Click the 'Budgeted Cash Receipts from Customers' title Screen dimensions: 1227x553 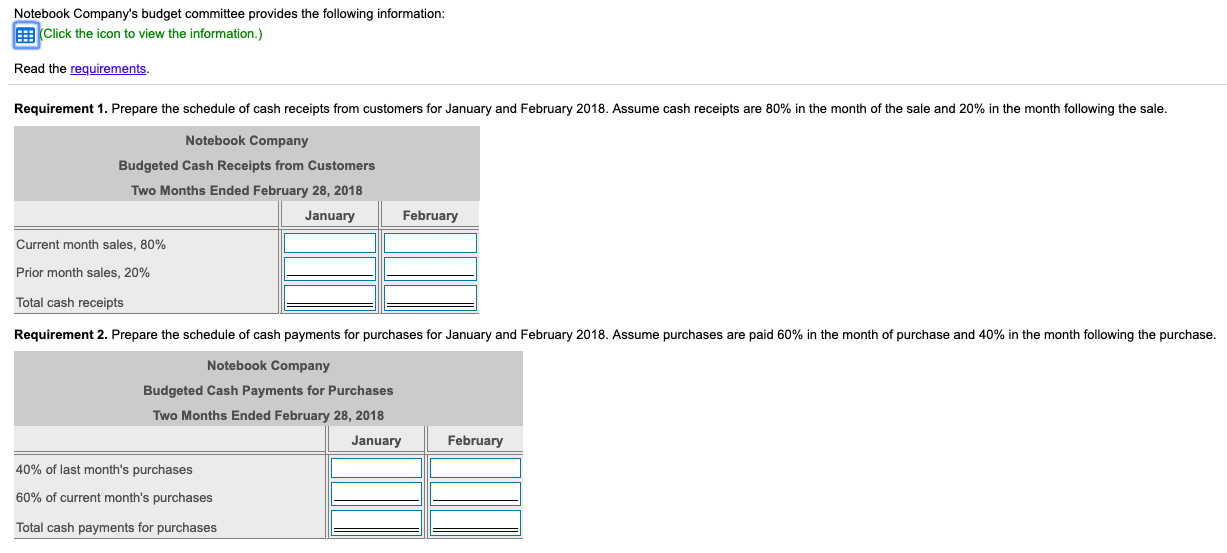tap(247, 166)
